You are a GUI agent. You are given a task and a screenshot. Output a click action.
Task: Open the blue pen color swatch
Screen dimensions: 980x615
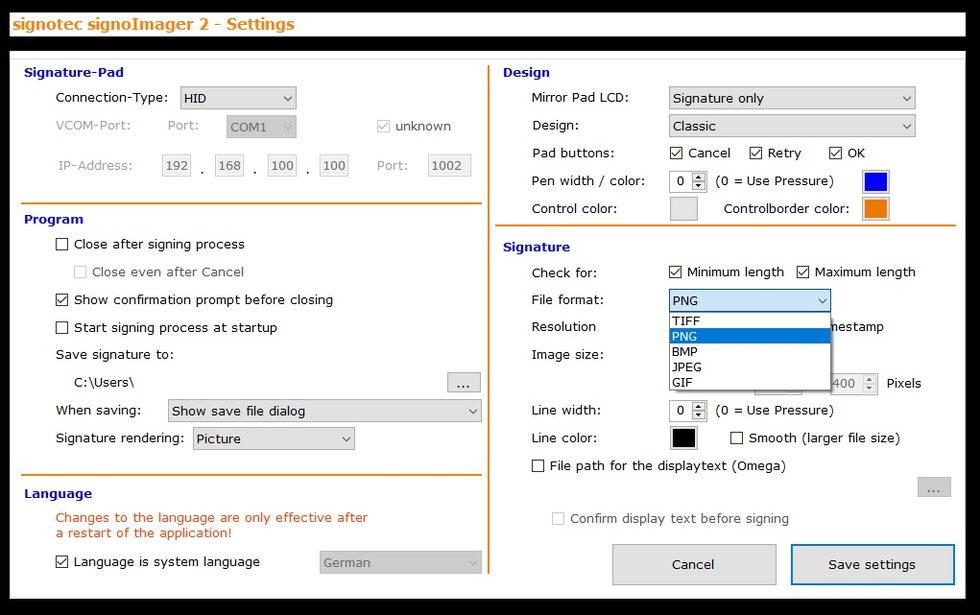pos(875,181)
